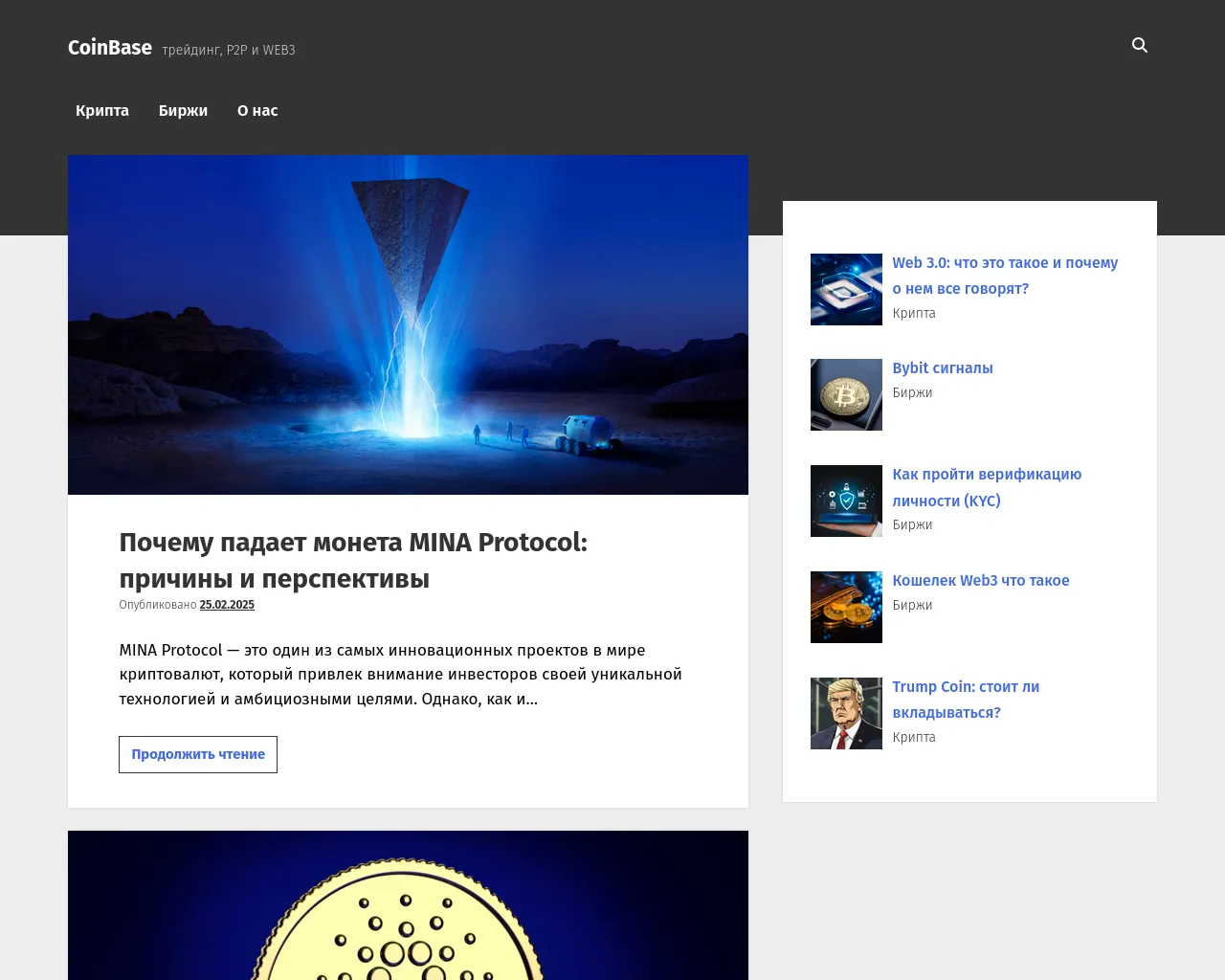Open the Web 3.0 article thumbnail
Screen dimensions: 1225x980
(846, 289)
